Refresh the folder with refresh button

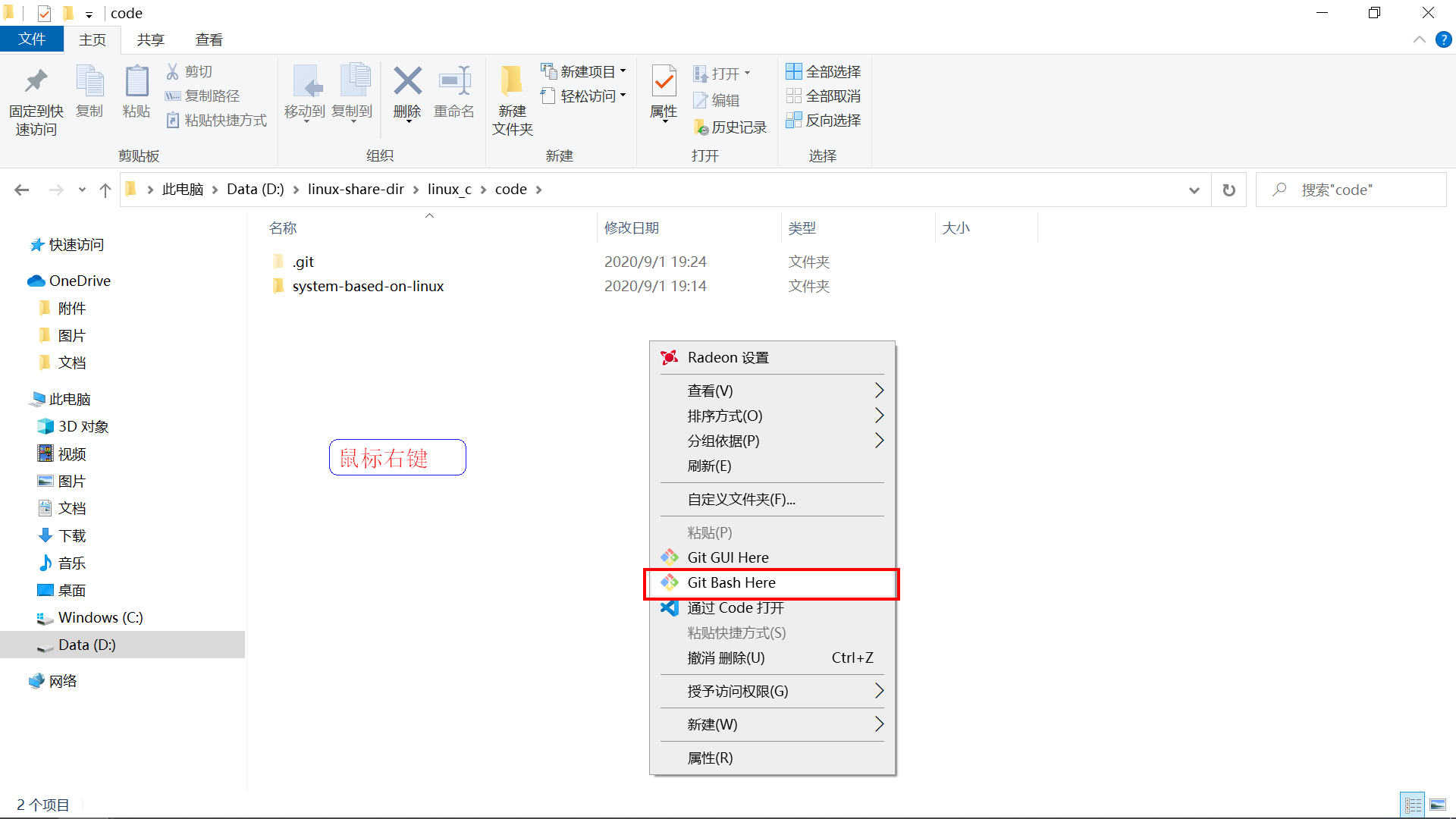(1229, 190)
